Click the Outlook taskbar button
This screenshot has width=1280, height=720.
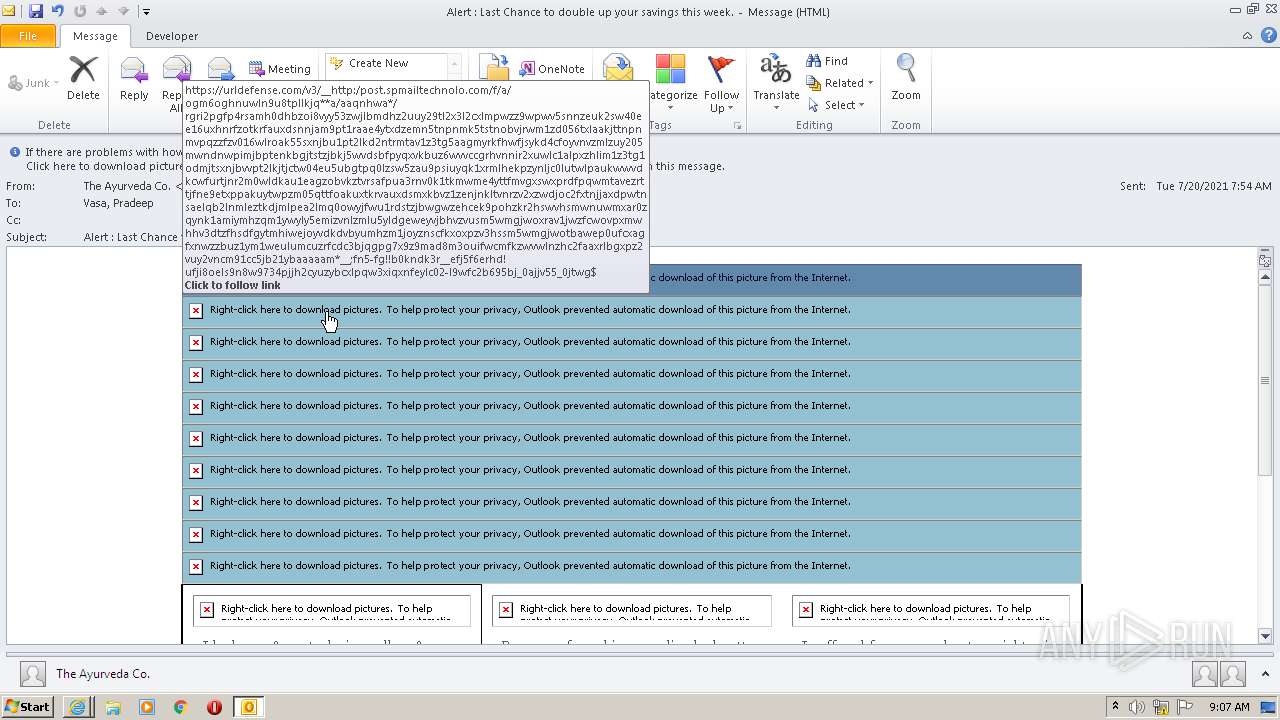click(248, 707)
